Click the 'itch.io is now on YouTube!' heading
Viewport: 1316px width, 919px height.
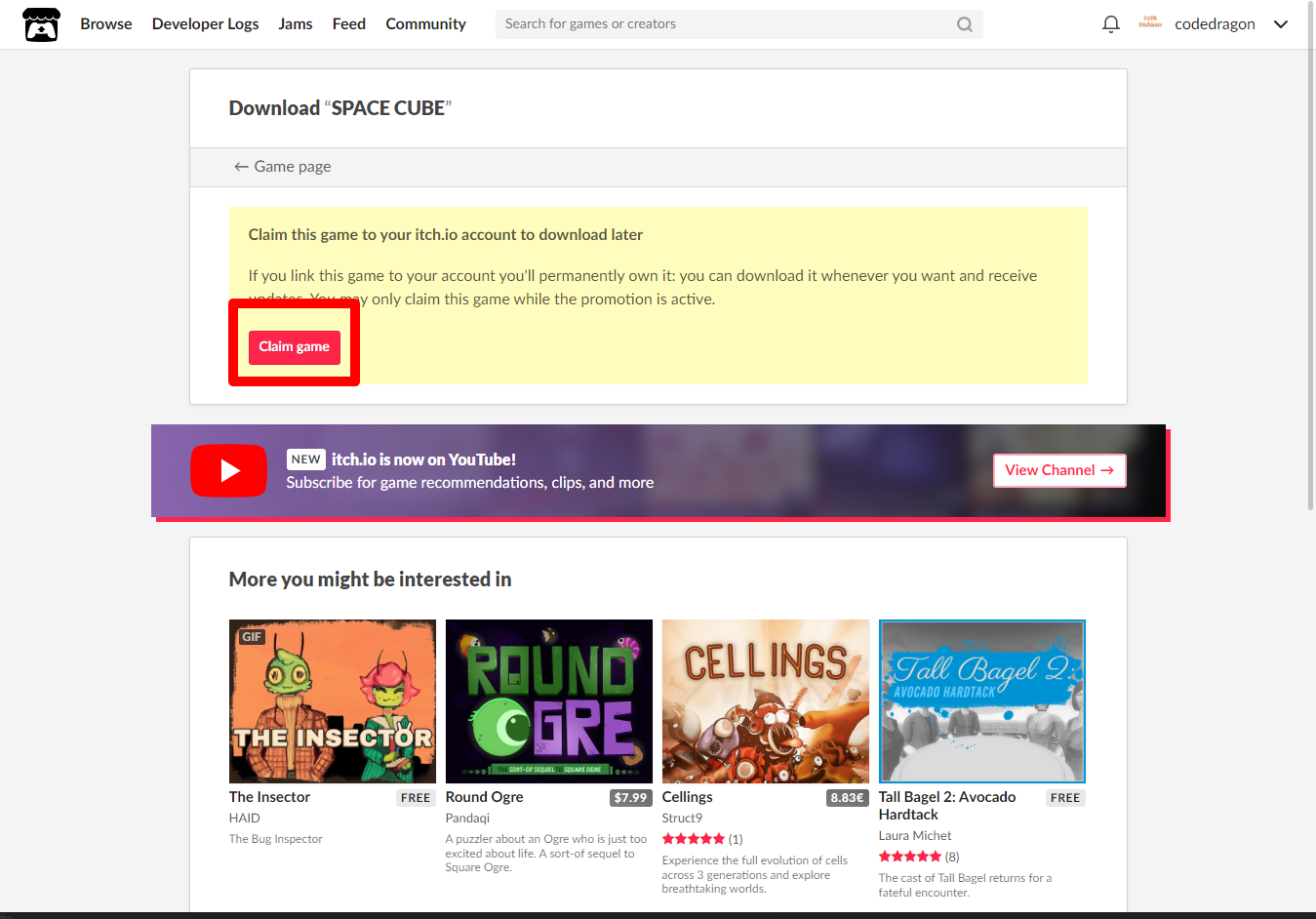423,459
